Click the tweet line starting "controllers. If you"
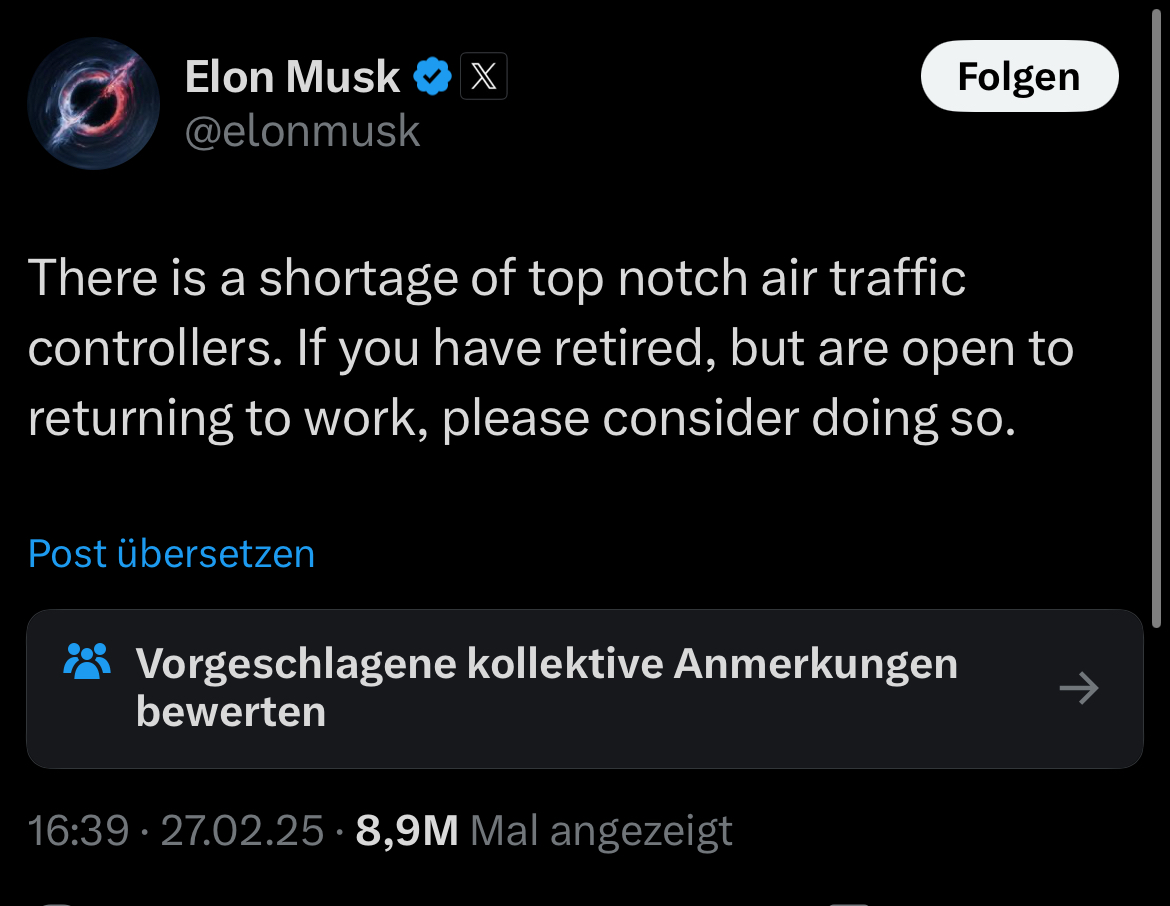Viewport: 1170px width, 906px height. pyautogui.click(x=550, y=349)
